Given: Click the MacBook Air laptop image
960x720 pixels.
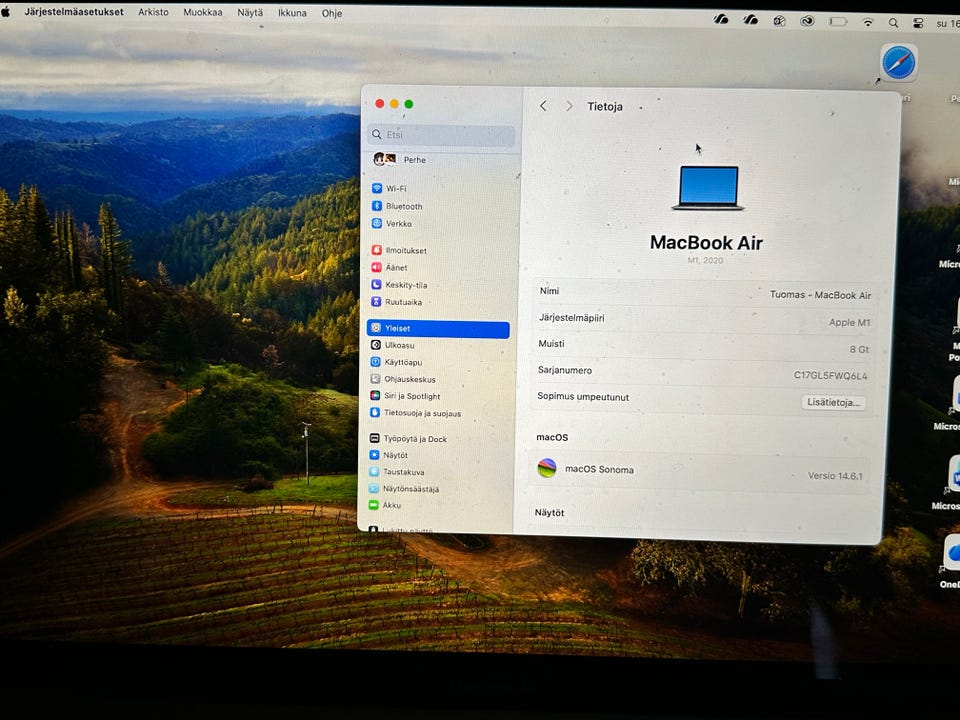Looking at the screenshot, I should tap(708, 188).
